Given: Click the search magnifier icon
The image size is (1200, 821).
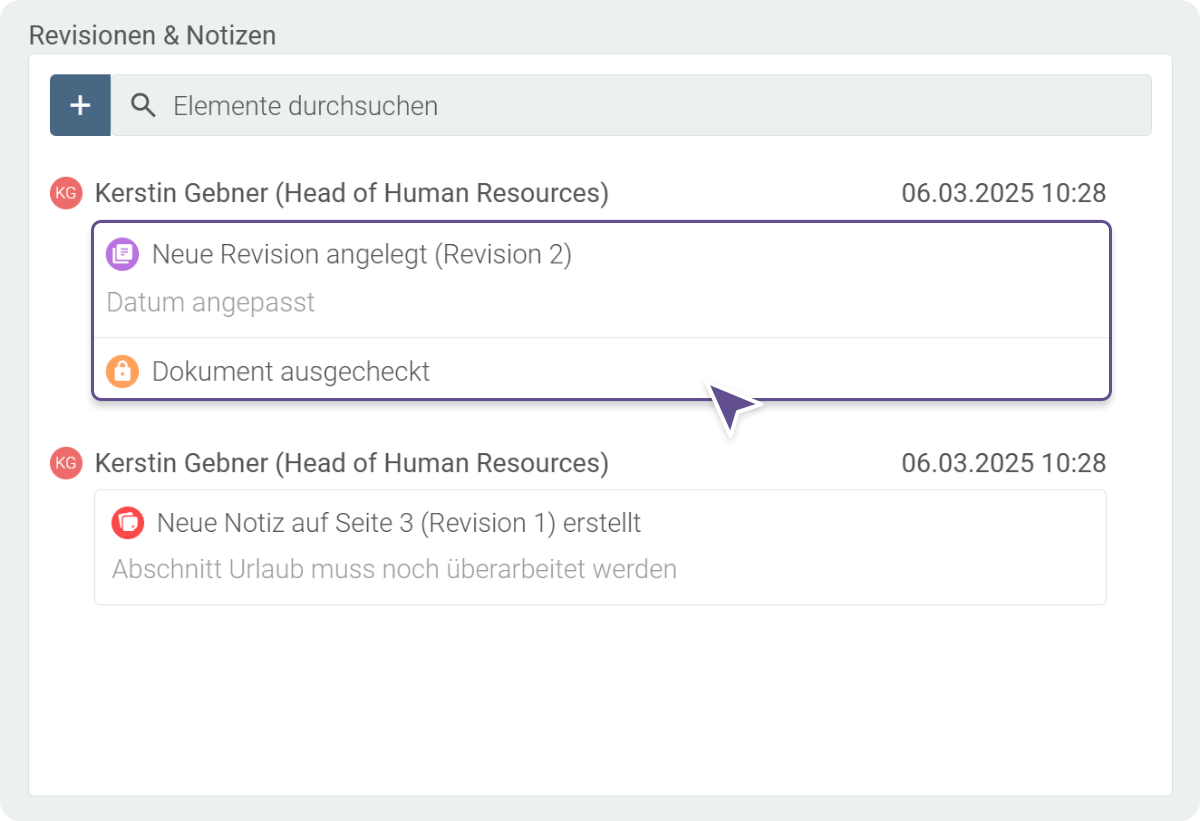Looking at the screenshot, I should pos(143,105).
